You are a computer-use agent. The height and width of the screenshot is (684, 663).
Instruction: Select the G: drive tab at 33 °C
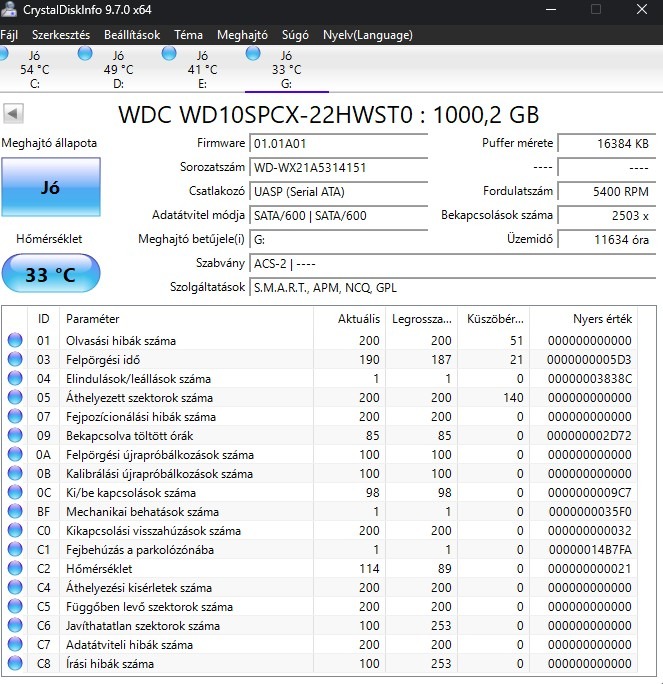(287, 69)
